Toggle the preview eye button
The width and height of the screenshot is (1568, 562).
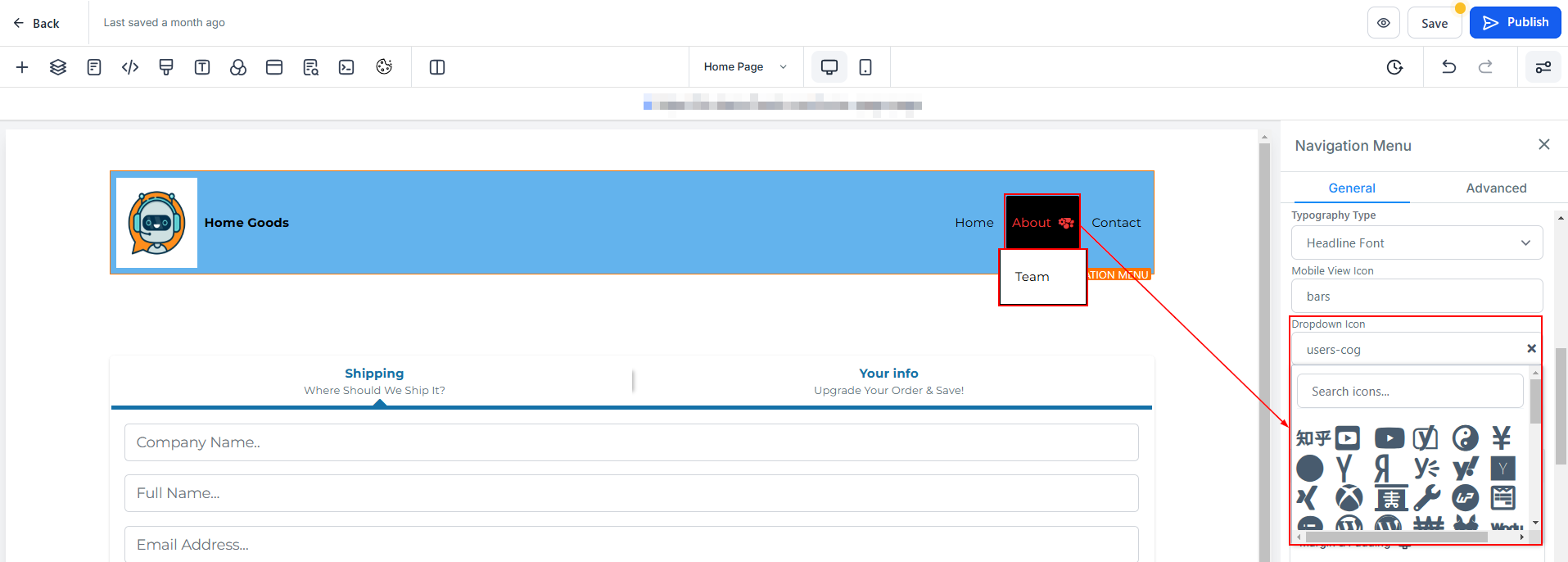[x=1384, y=23]
